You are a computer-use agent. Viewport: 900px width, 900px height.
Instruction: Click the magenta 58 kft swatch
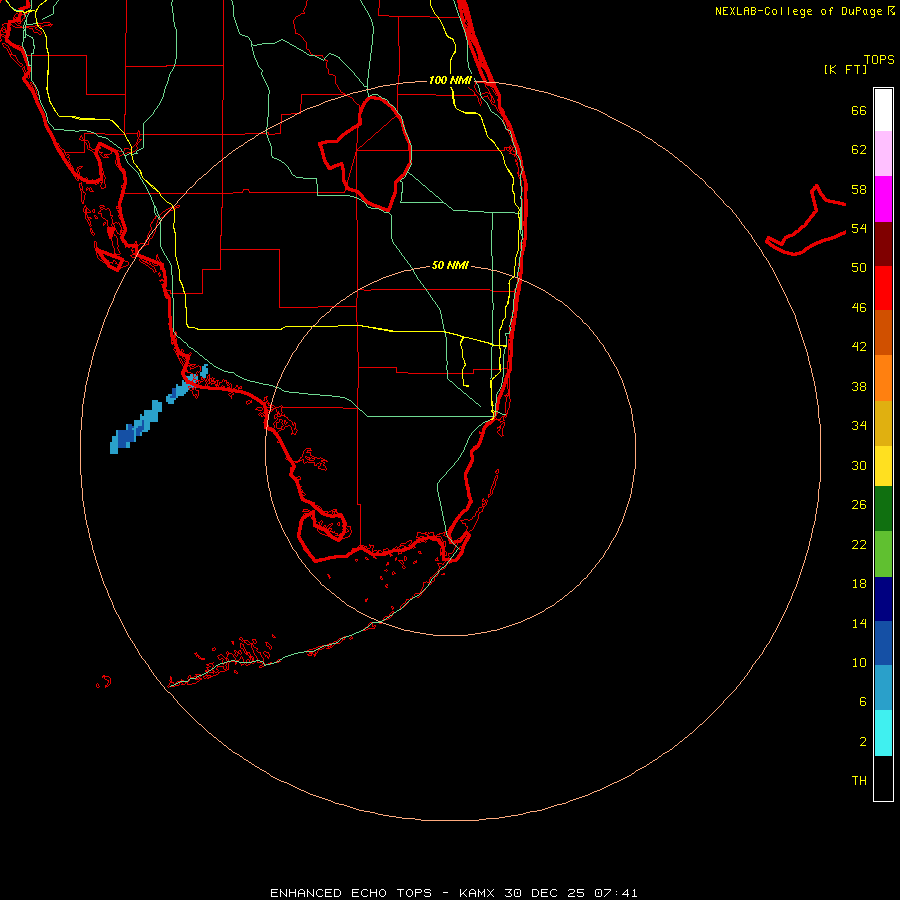tap(883, 199)
